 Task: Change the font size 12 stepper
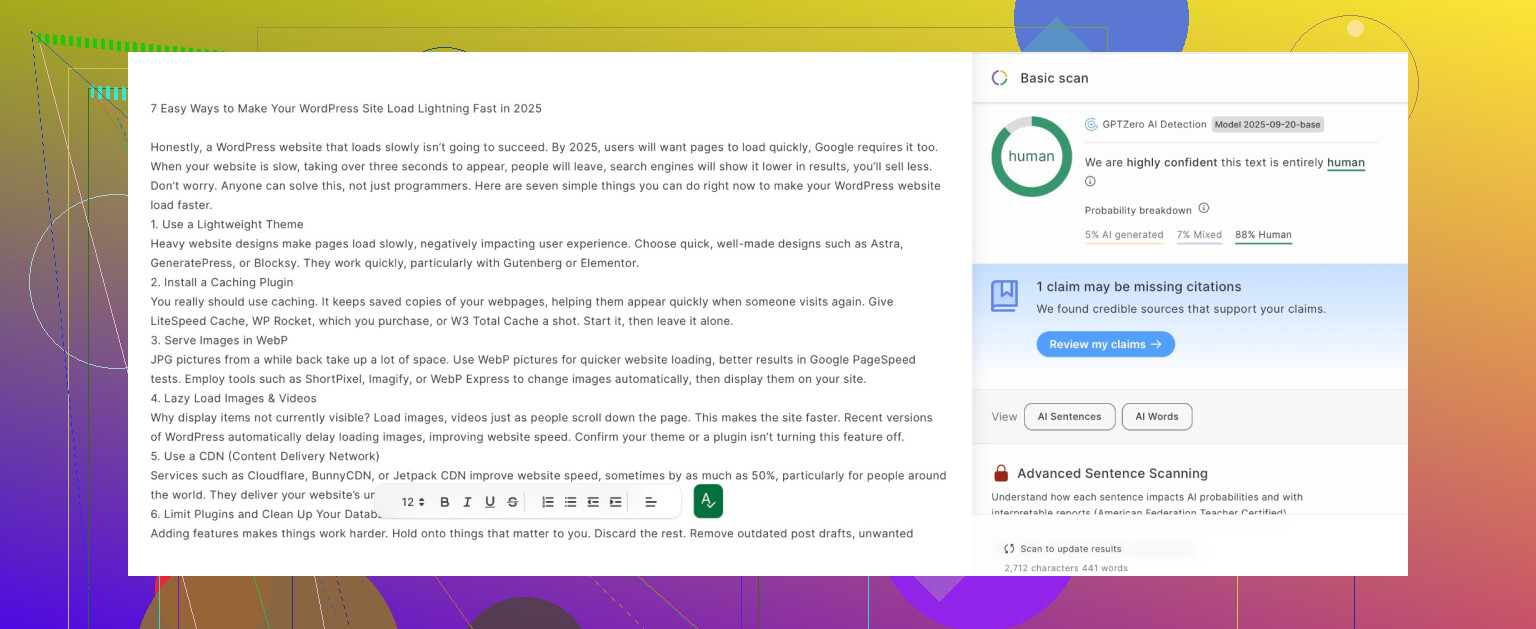point(413,502)
